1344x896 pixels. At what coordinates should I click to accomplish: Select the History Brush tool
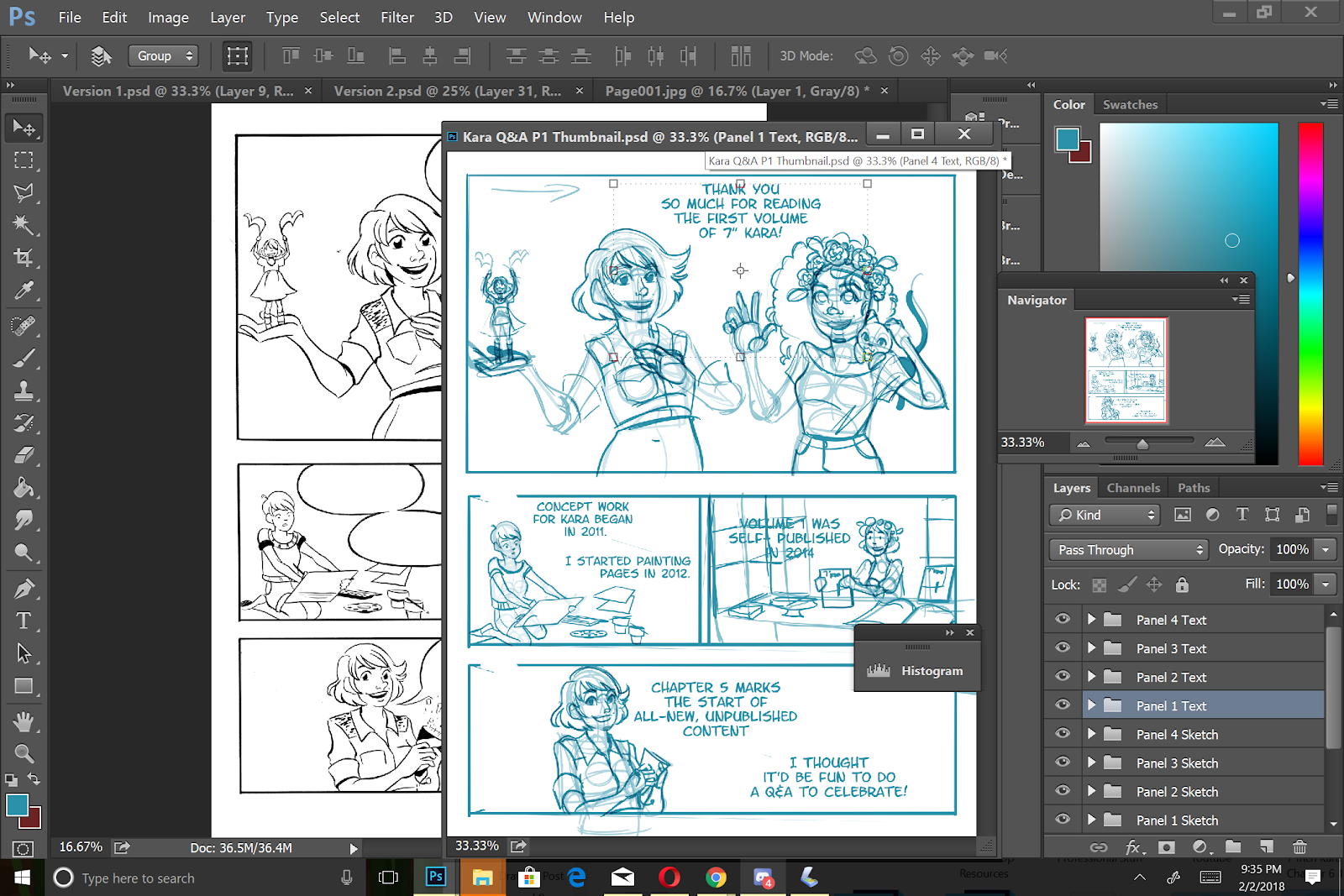pos(24,422)
